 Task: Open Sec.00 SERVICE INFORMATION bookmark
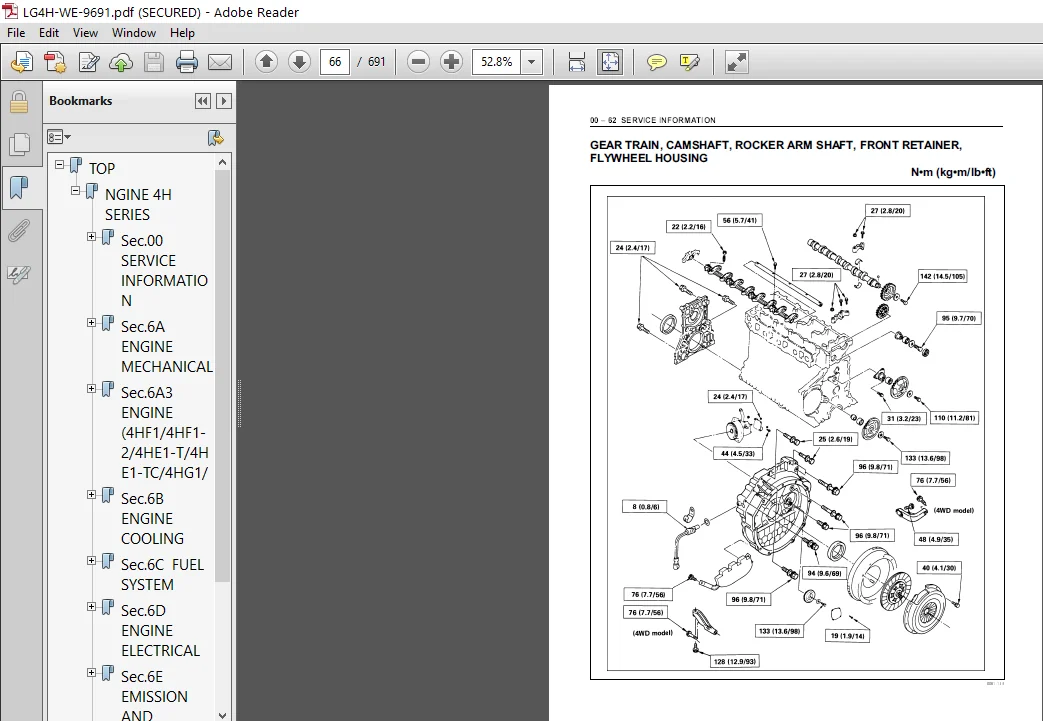[x=164, y=271]
